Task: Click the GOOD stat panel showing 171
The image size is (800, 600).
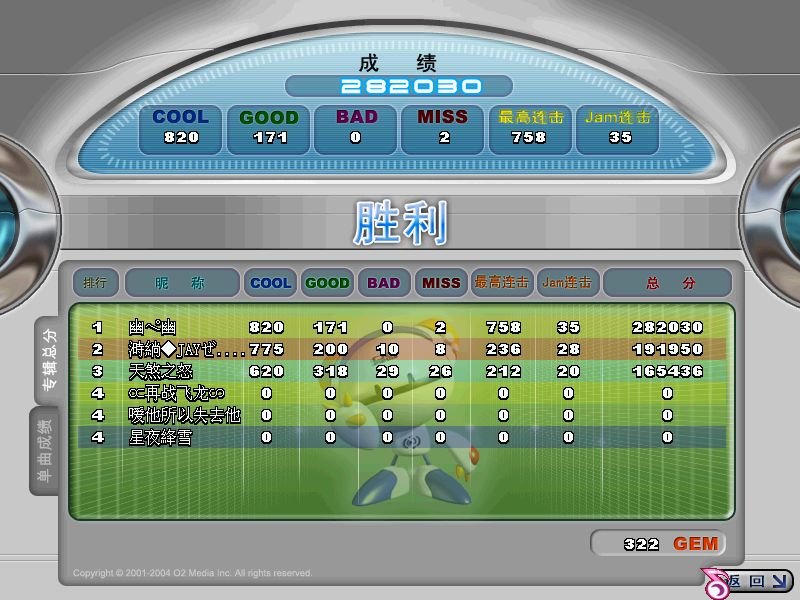Action: [268, 127]
